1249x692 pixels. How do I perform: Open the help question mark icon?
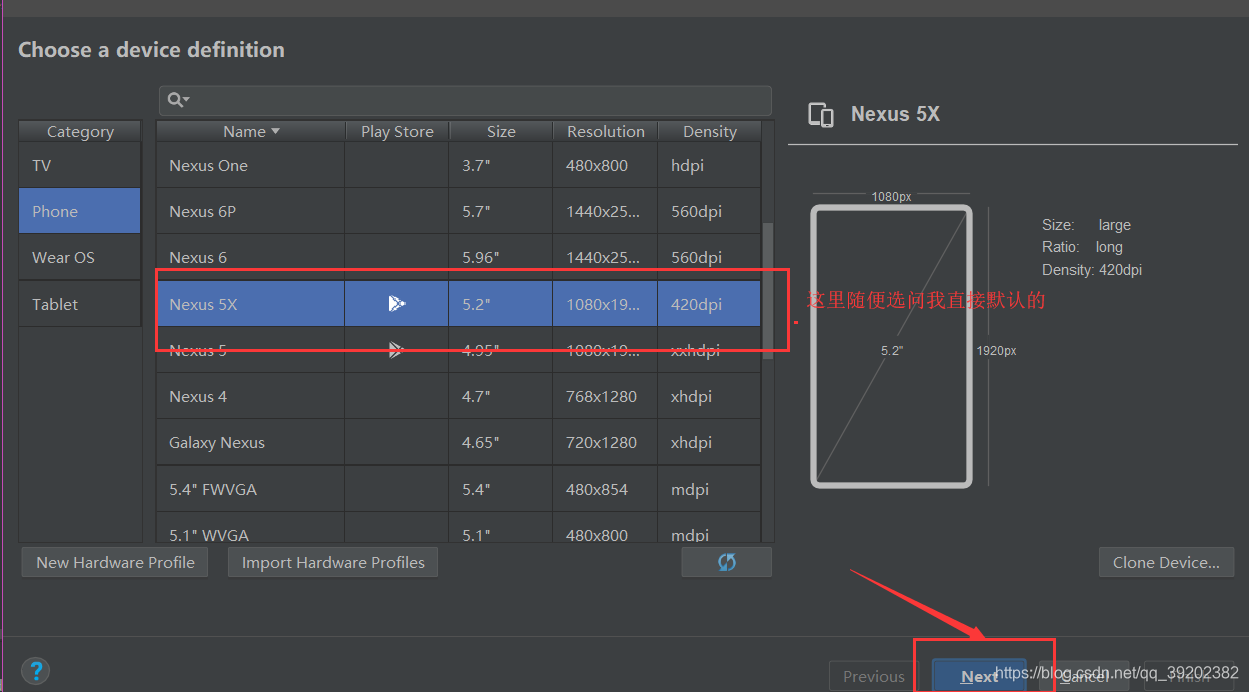[35, 670]
